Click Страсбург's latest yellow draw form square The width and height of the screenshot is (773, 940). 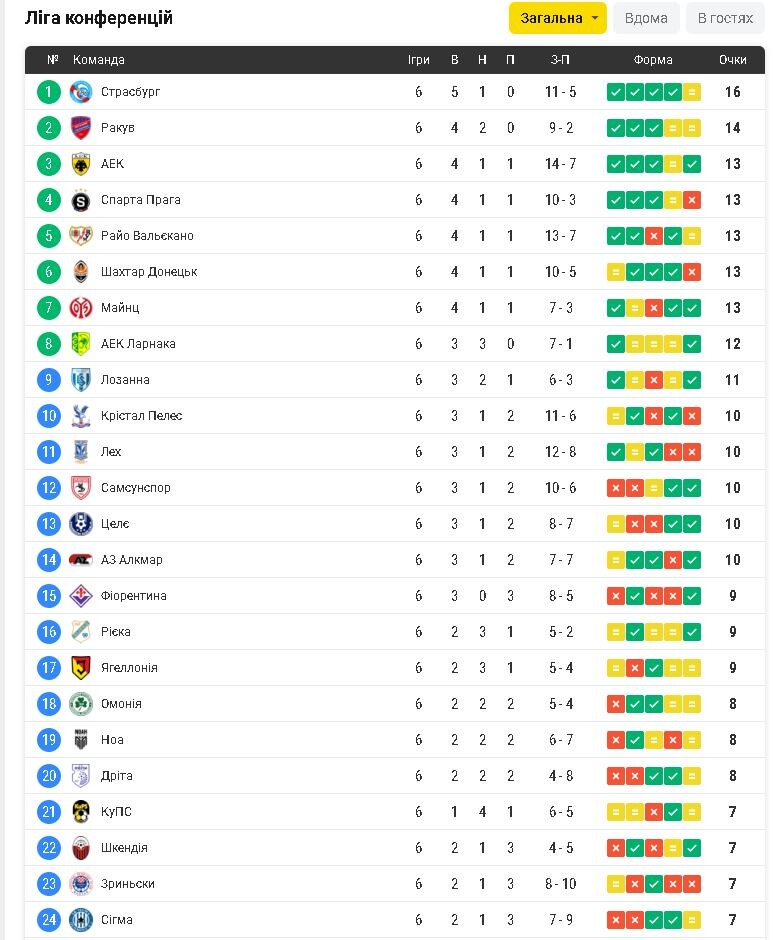[x=692, y=92]
